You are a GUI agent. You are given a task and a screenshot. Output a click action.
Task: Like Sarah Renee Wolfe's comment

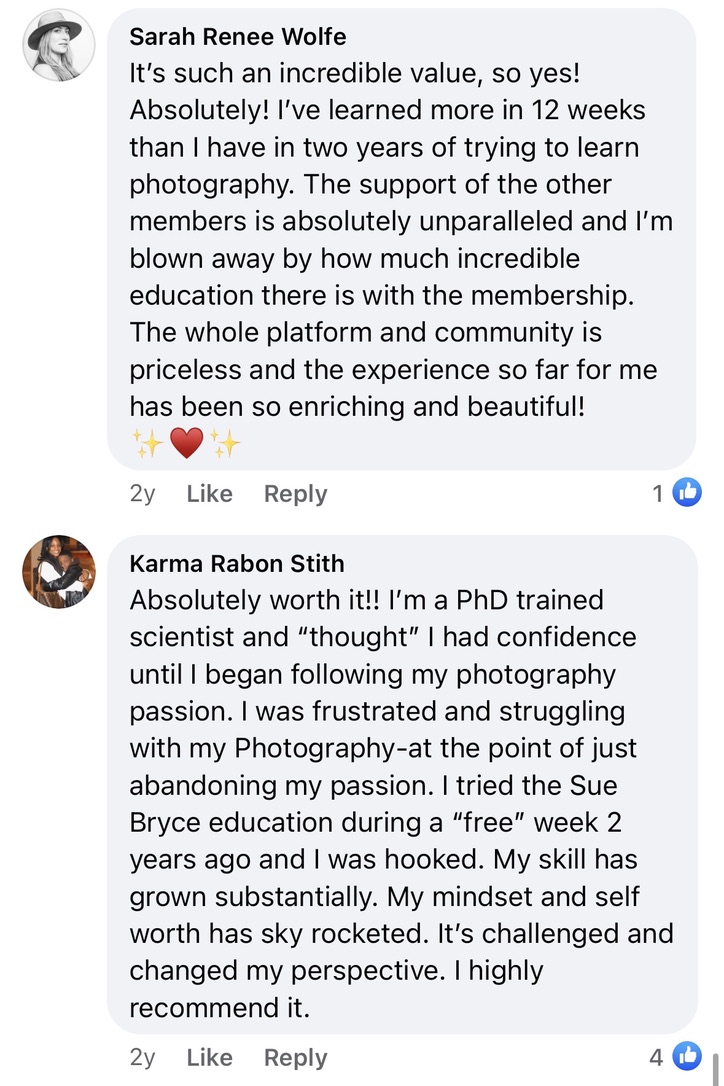pyautogui.click(x=209, y=494)
